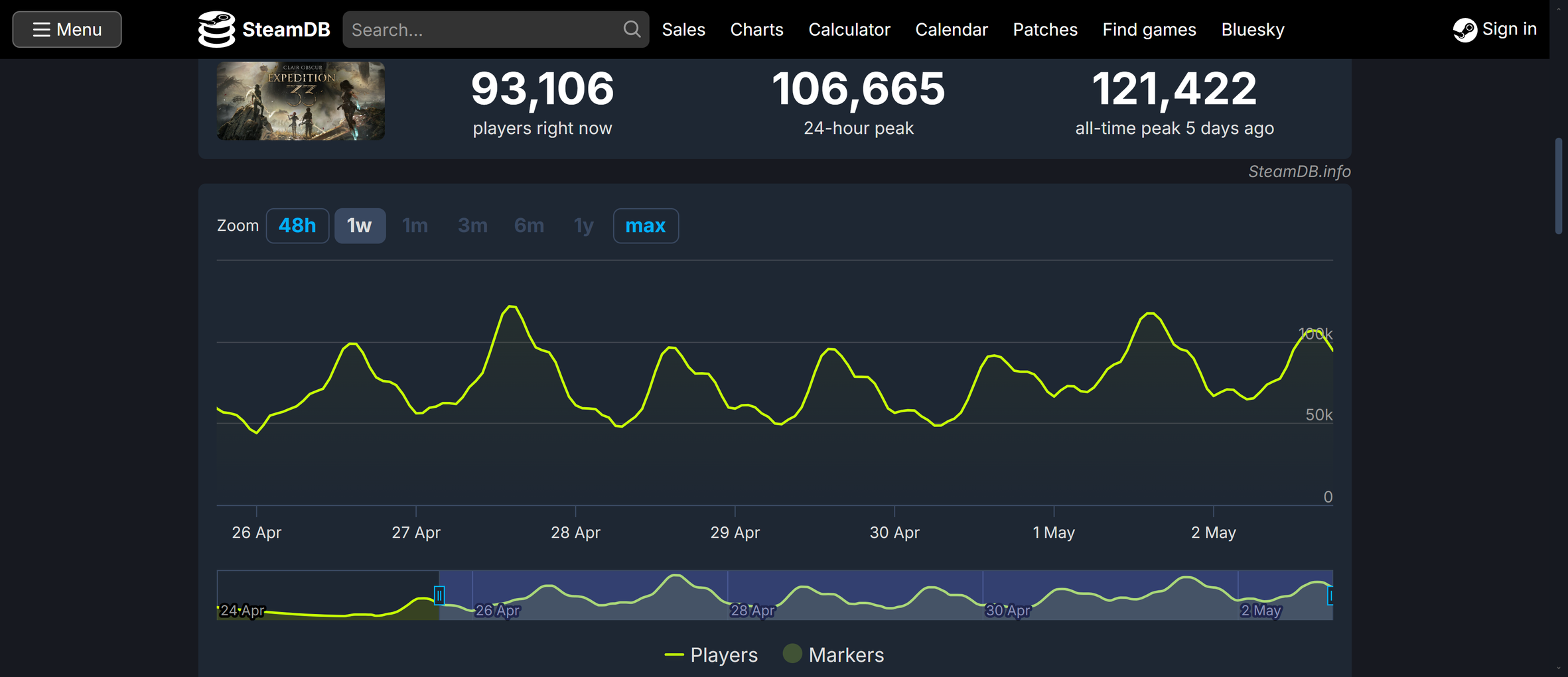
Task: Open the Find games menu item
Action: coord(1149,29)
